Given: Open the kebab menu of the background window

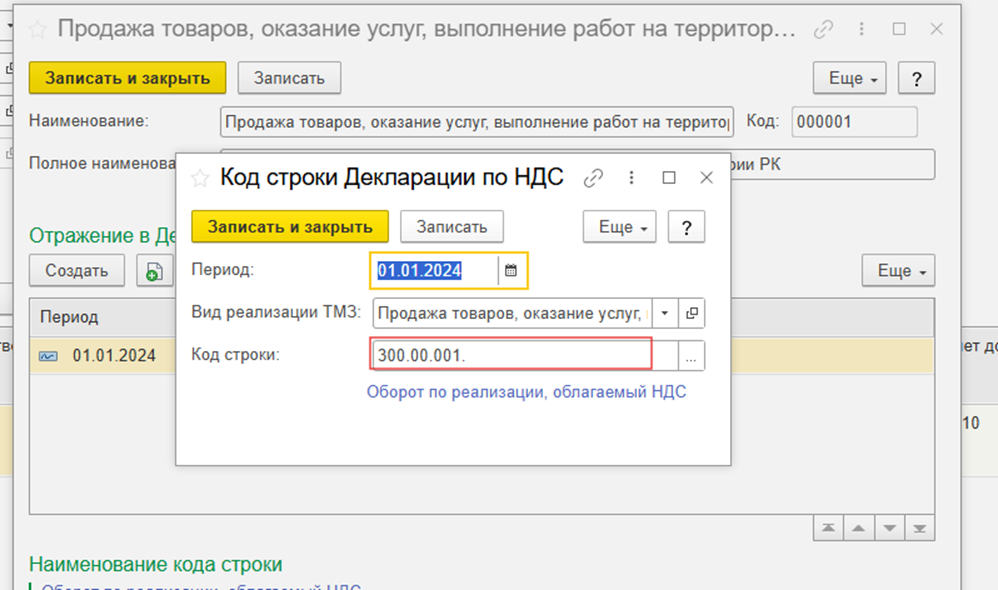Looking at the screenshot, I should coord(861,30).
